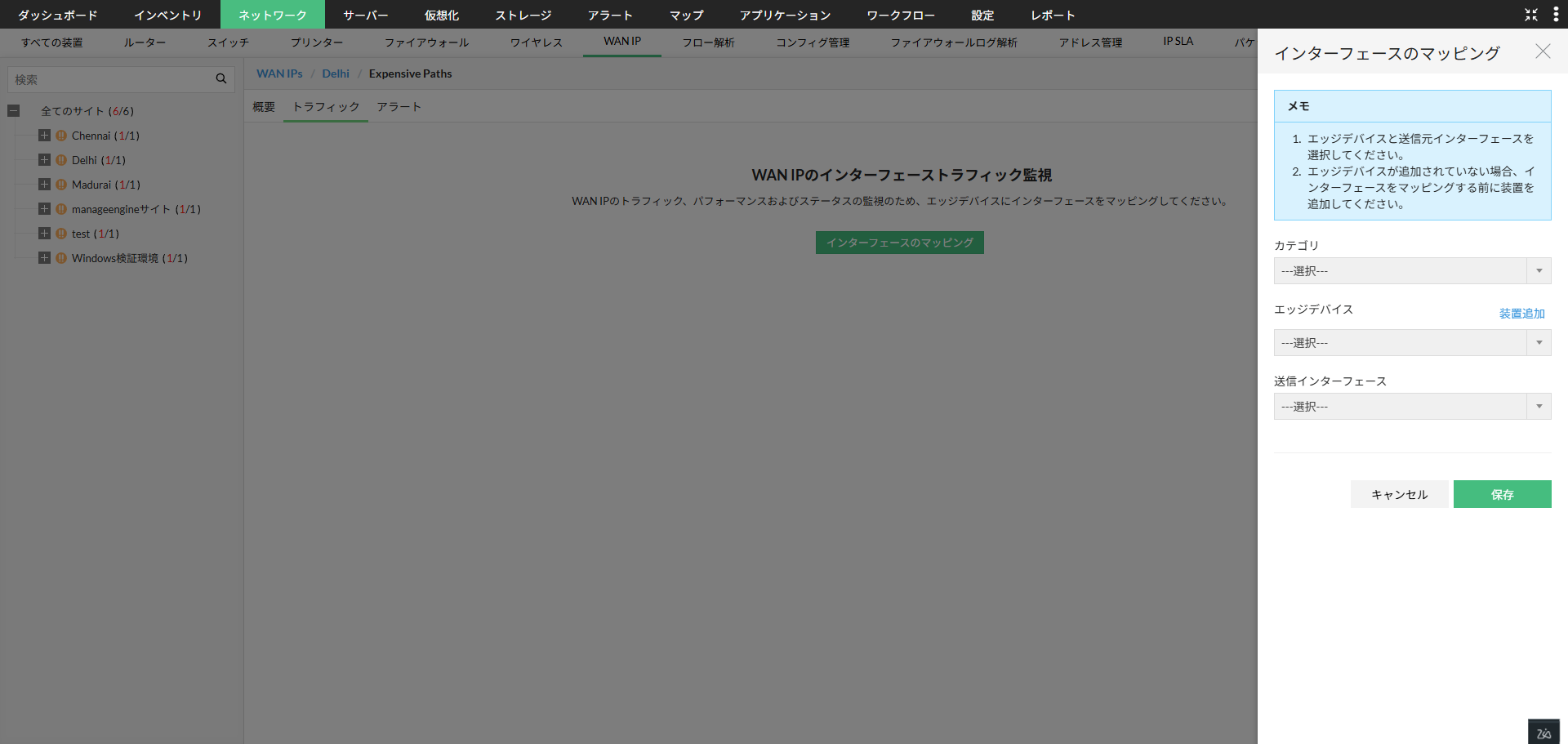
Task: Open the 設定 menu
Action: [x=983, y=15]
